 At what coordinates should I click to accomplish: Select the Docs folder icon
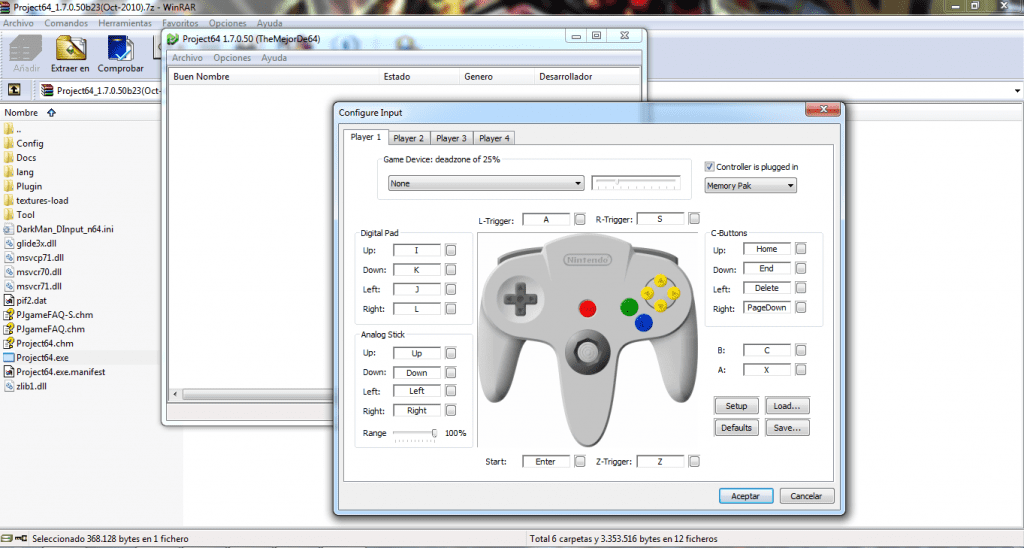[x=8, y=157]
